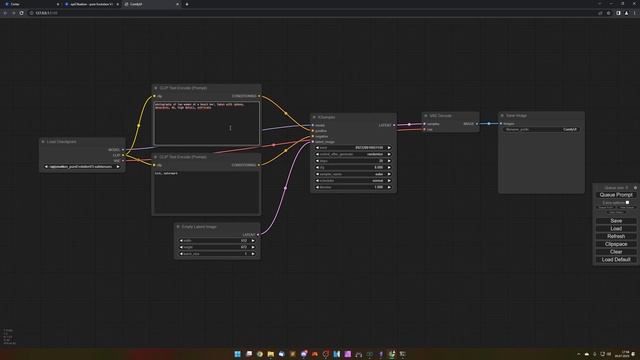
Task: Collapse the negative CLIP Text Encode node dot
Action: click(x=156, y=157)
